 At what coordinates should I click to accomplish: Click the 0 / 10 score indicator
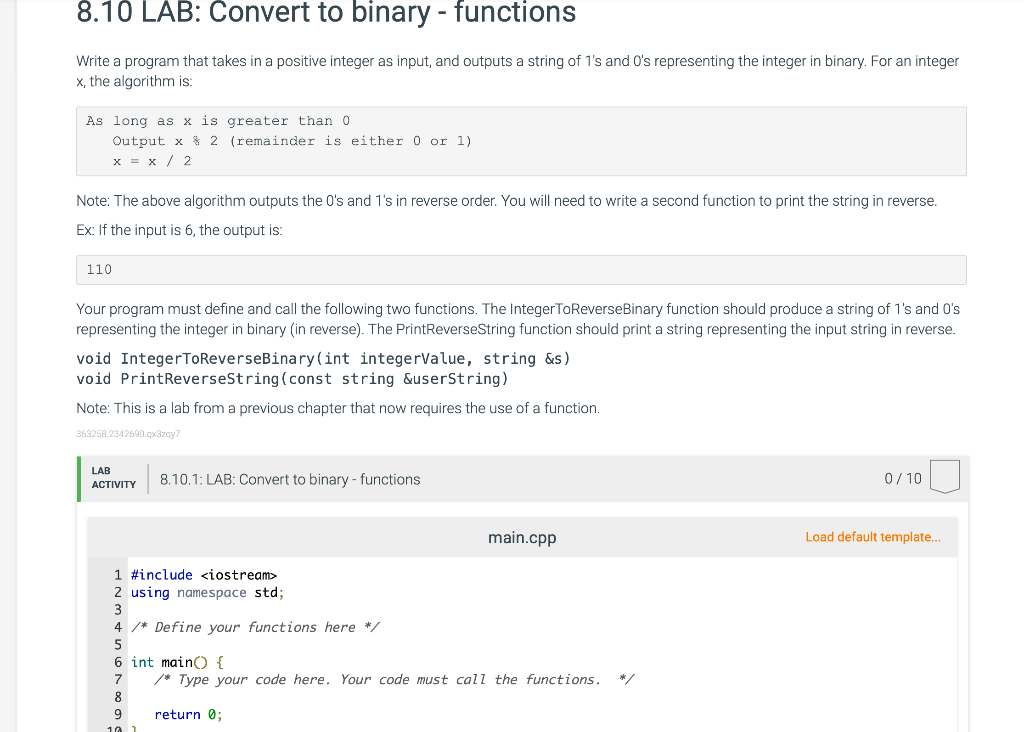point(903,479)
